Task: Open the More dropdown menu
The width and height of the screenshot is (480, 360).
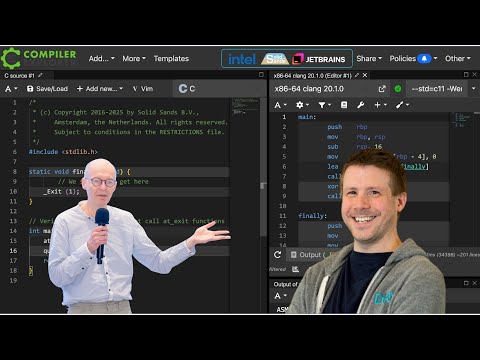Action: [x=134, y=59]
